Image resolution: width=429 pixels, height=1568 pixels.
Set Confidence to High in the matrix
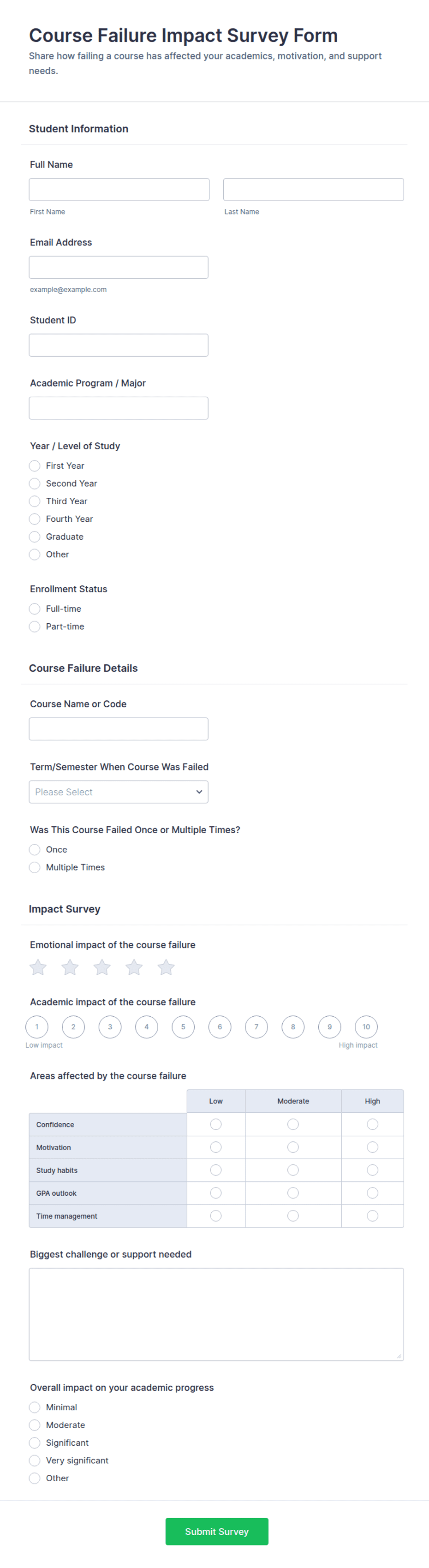click(372, 1124)
